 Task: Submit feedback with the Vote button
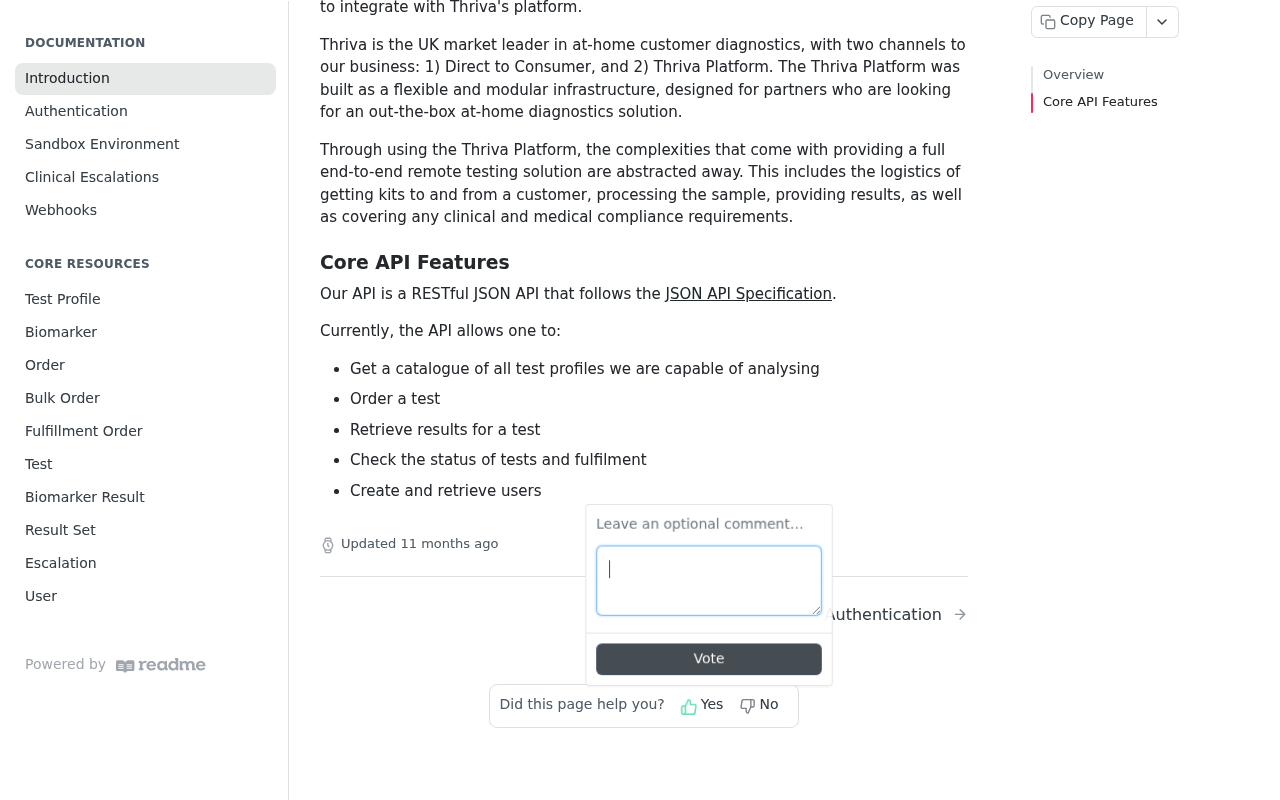(x=709, y=659)
